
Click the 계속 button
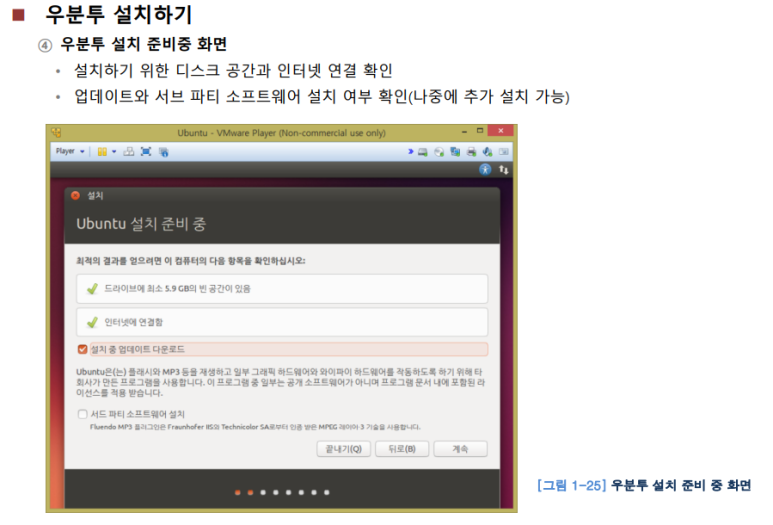pyautogui.click(x=460, y=449)
